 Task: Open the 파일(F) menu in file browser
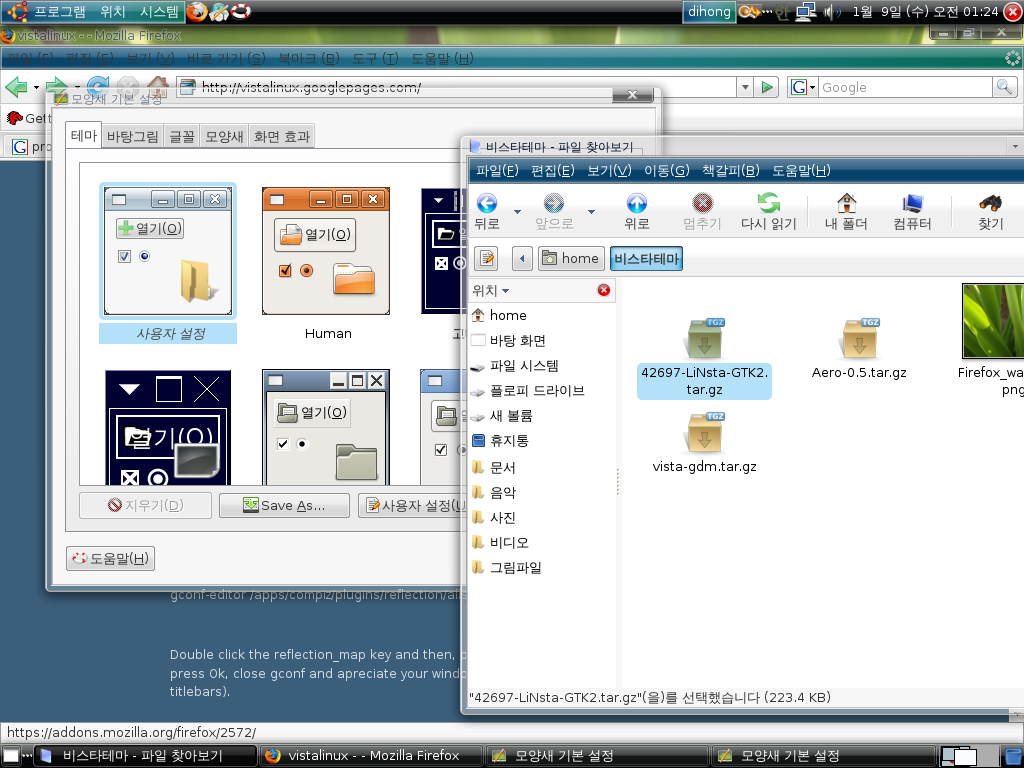pyautogui.click(x=497, y=170)
